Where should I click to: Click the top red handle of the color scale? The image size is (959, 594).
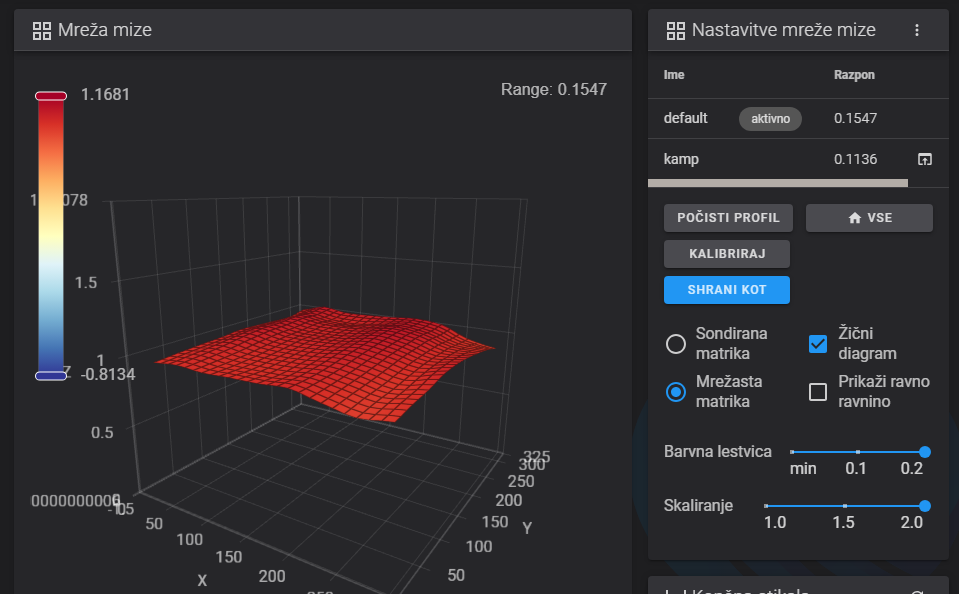[51, 96]
